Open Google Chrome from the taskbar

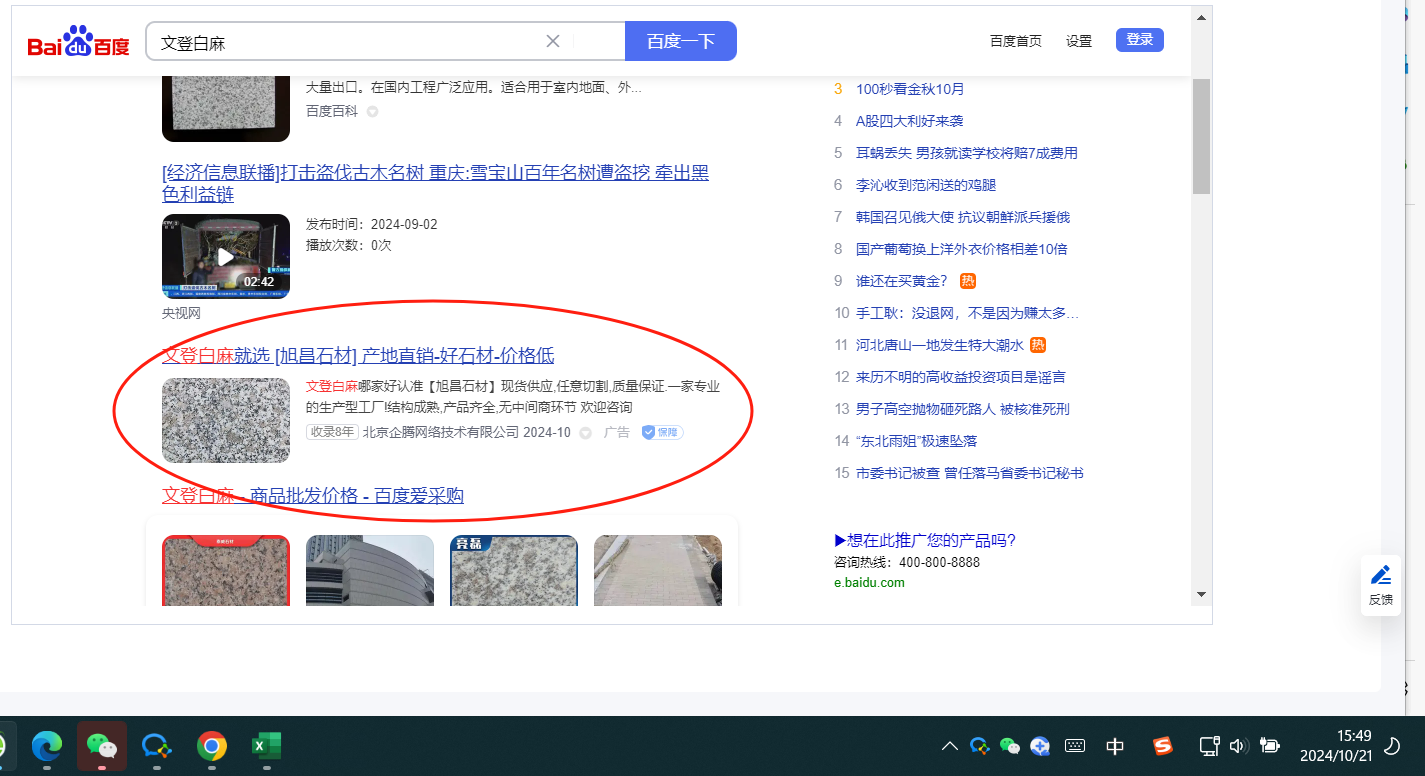pyautogui.click(x=211, y=746)
